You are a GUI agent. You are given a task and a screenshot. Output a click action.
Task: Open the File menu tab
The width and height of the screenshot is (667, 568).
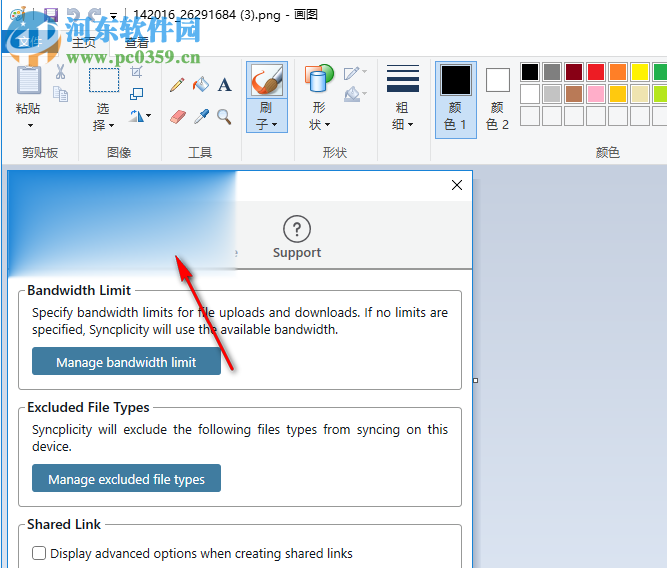pyautogui.click(x=29, y=42)
